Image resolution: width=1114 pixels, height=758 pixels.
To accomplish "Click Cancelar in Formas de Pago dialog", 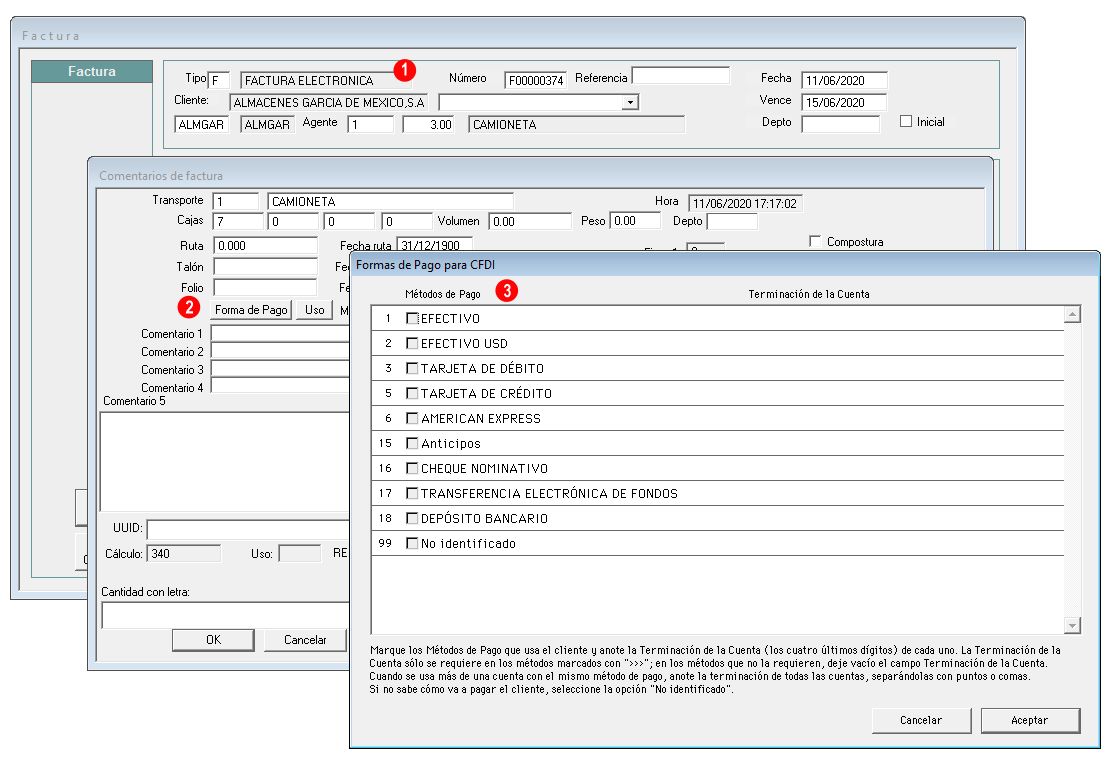I will [x=921, y=720].
